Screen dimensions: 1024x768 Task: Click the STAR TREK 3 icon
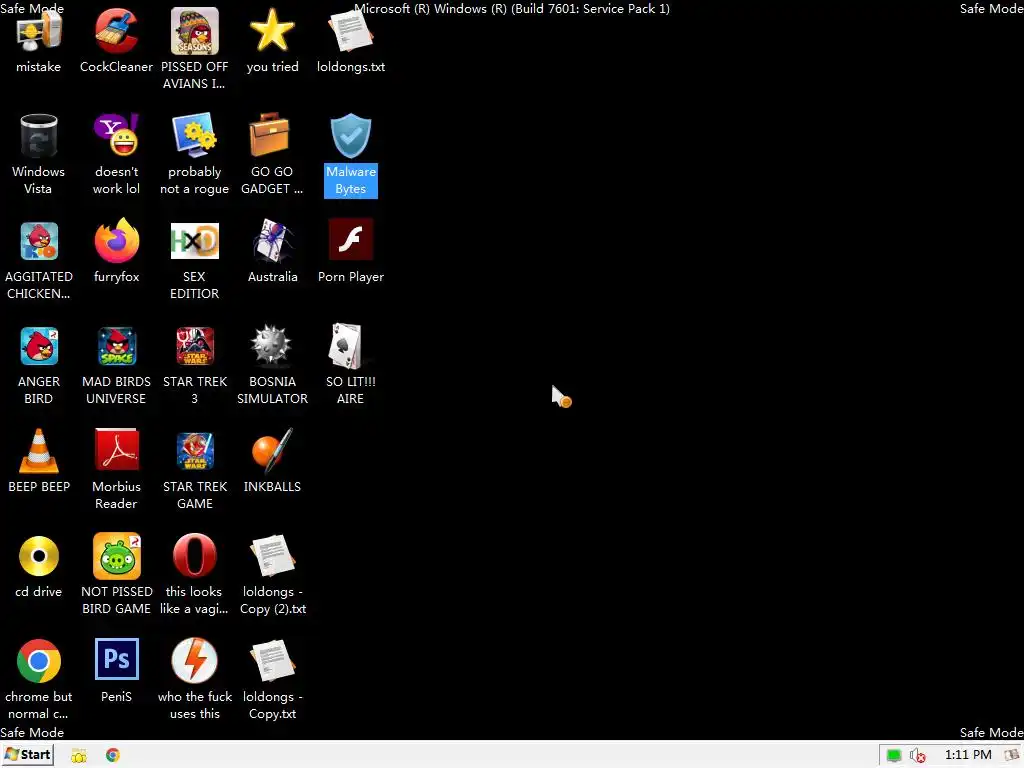(195, 346)
